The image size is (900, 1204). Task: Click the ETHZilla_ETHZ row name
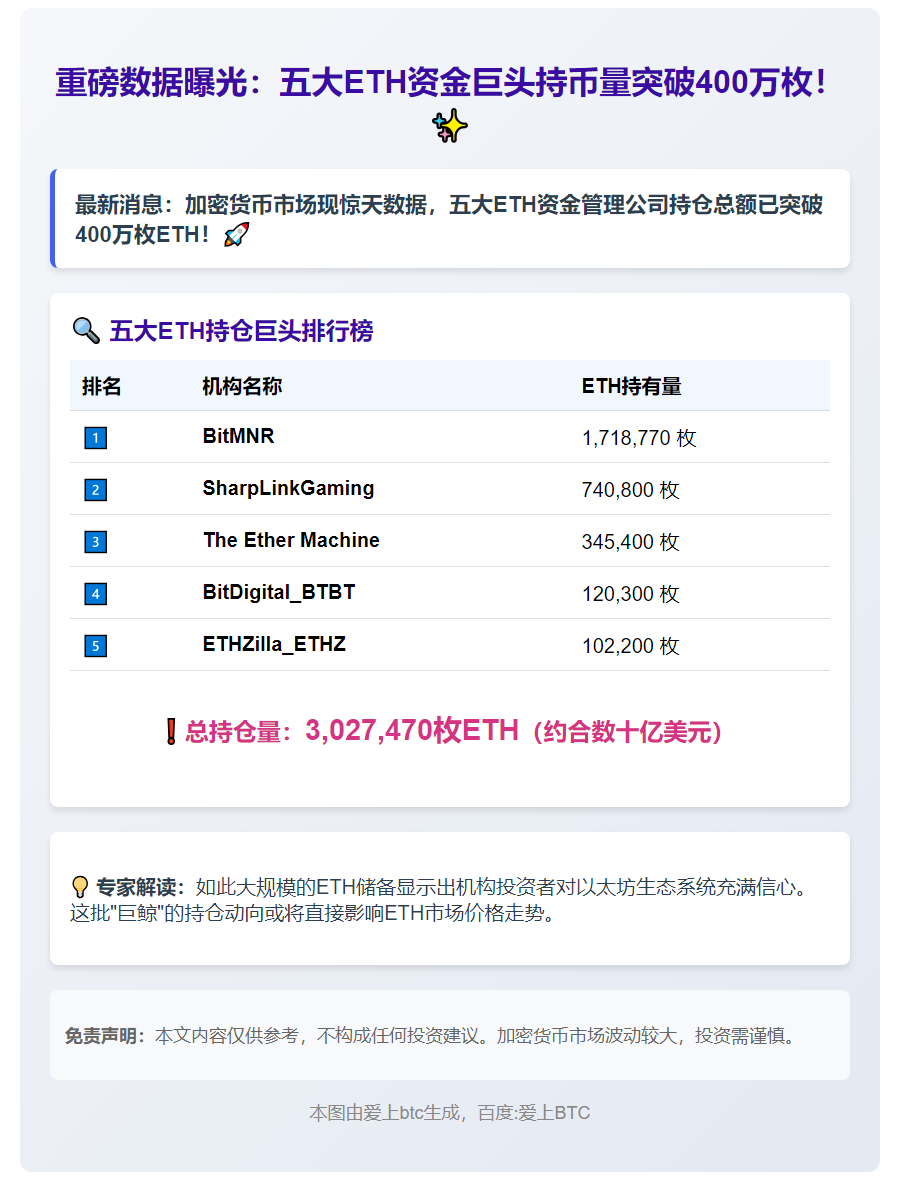tap(274, 644)
